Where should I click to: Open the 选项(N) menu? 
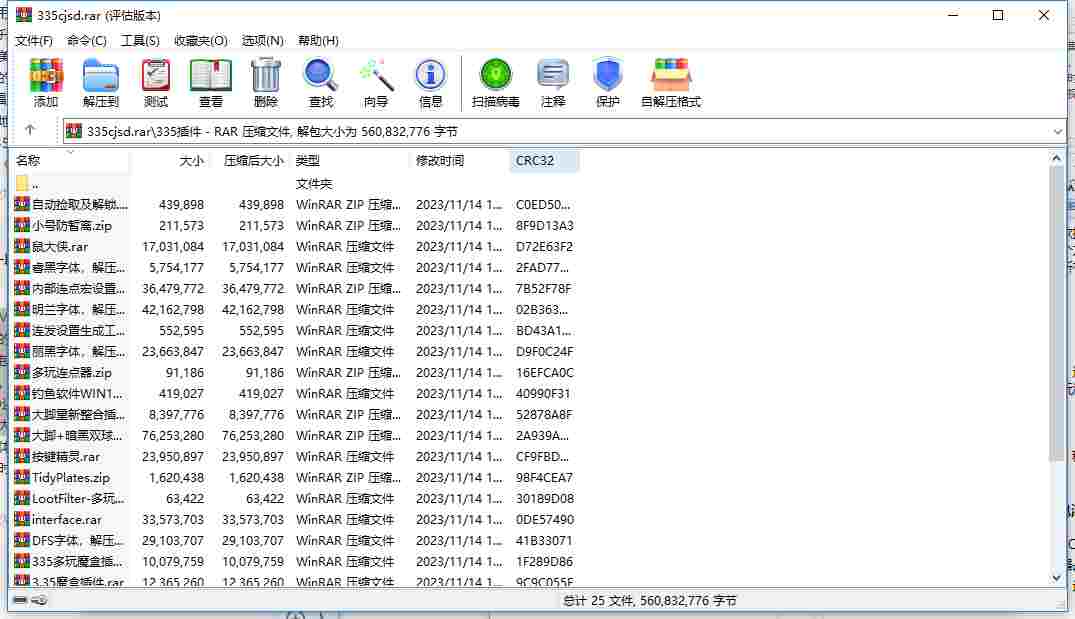263,40
